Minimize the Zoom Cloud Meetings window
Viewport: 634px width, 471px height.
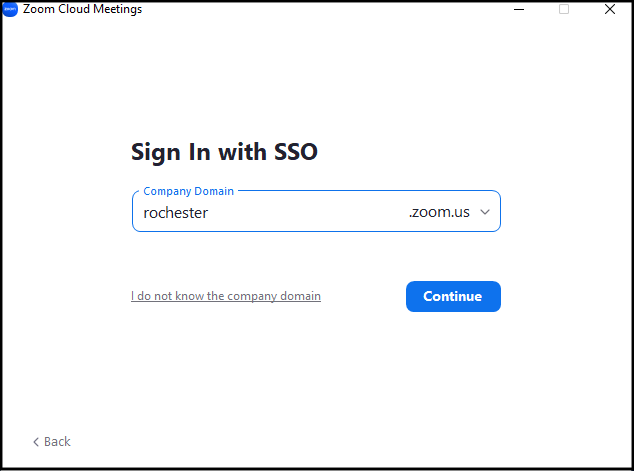click(x=519, y=9)
